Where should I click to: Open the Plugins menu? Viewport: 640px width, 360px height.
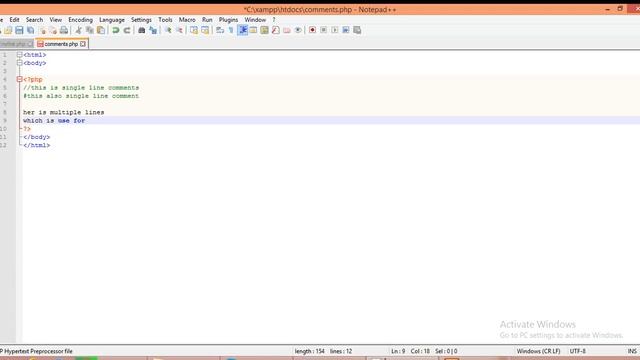pyautogui.click(x=228, y=20)
